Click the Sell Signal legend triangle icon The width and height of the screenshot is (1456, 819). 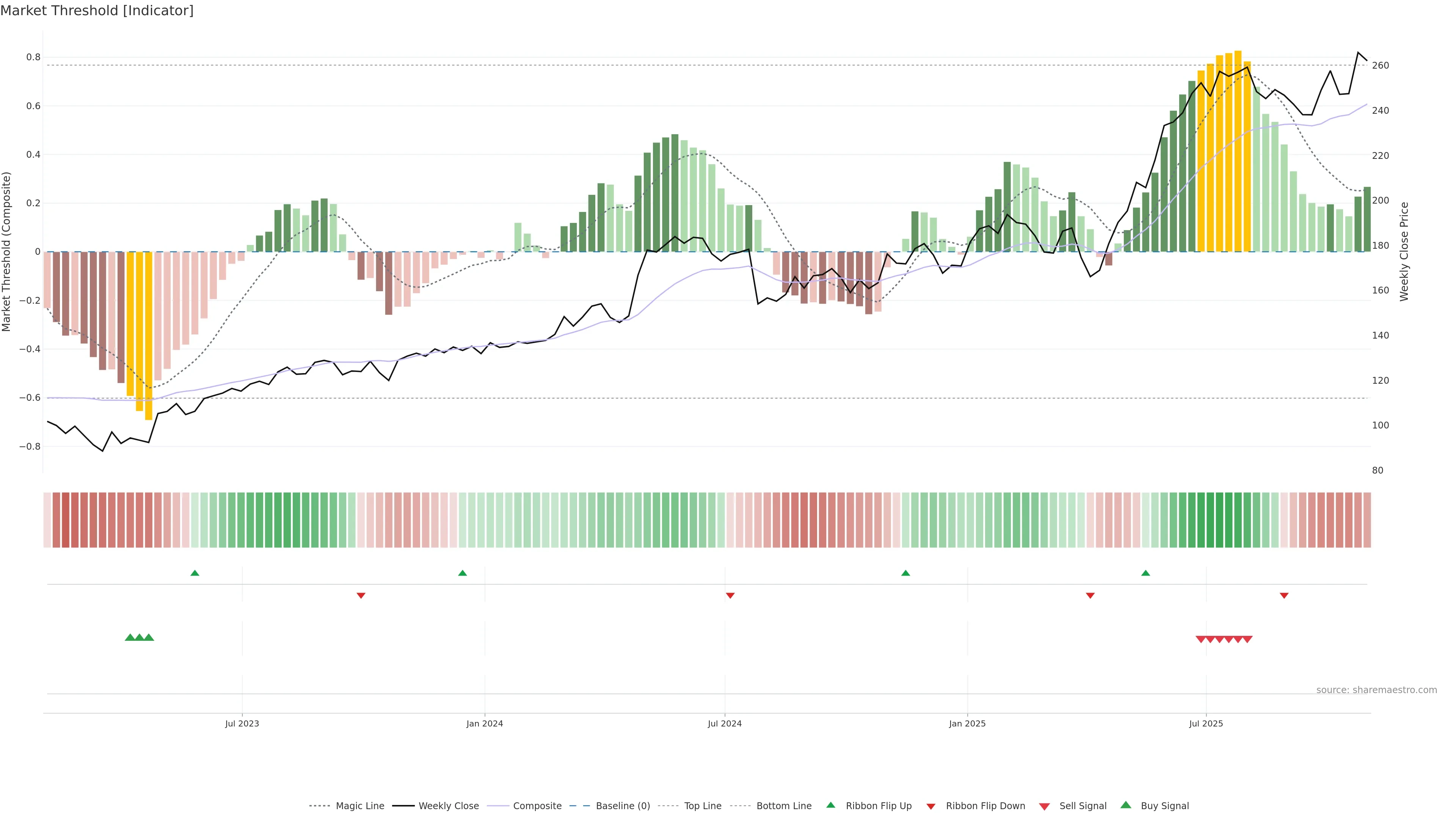(x=1045, y=806)
